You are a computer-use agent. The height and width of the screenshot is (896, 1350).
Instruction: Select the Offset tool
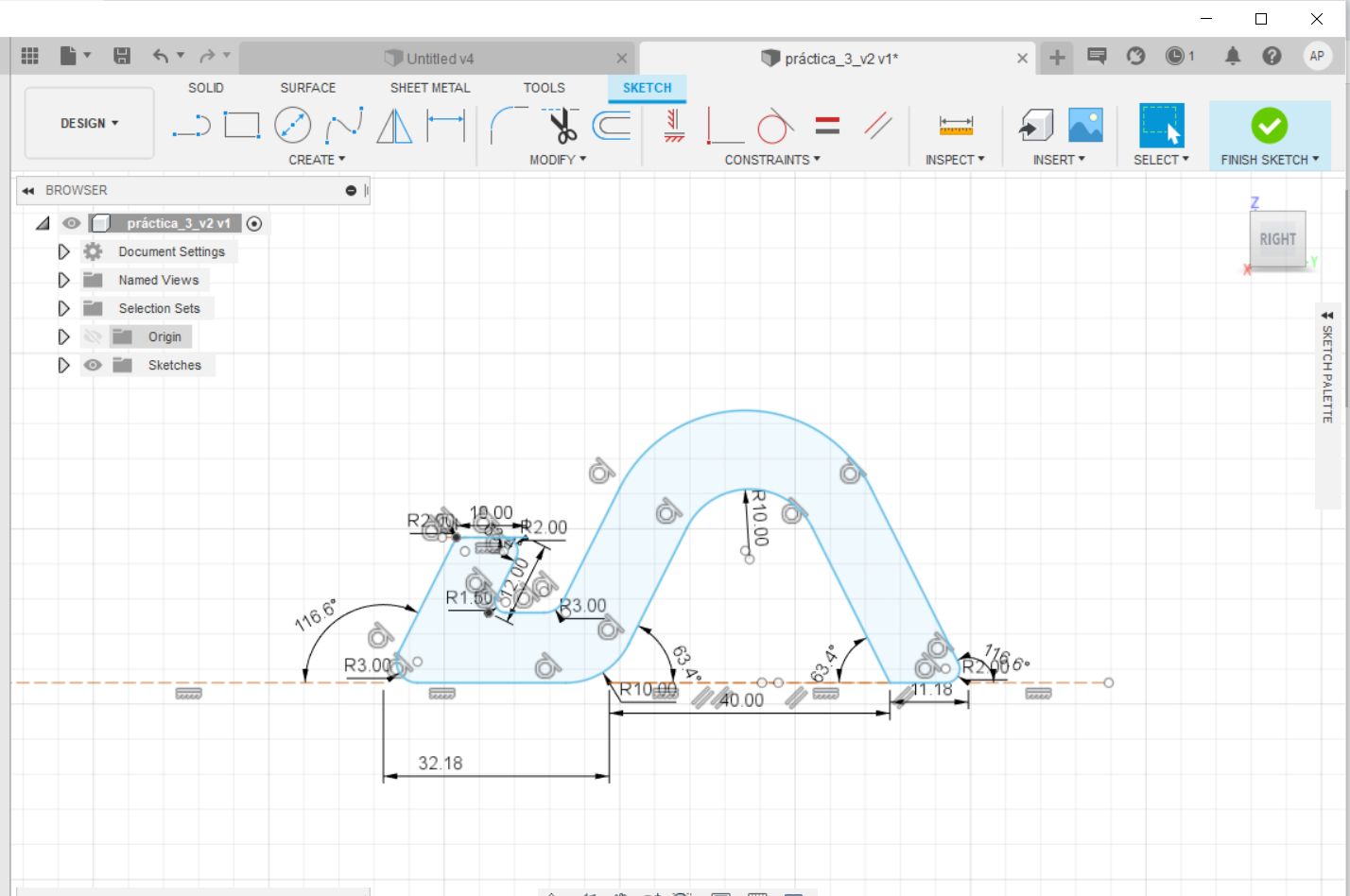pos(612,125)
